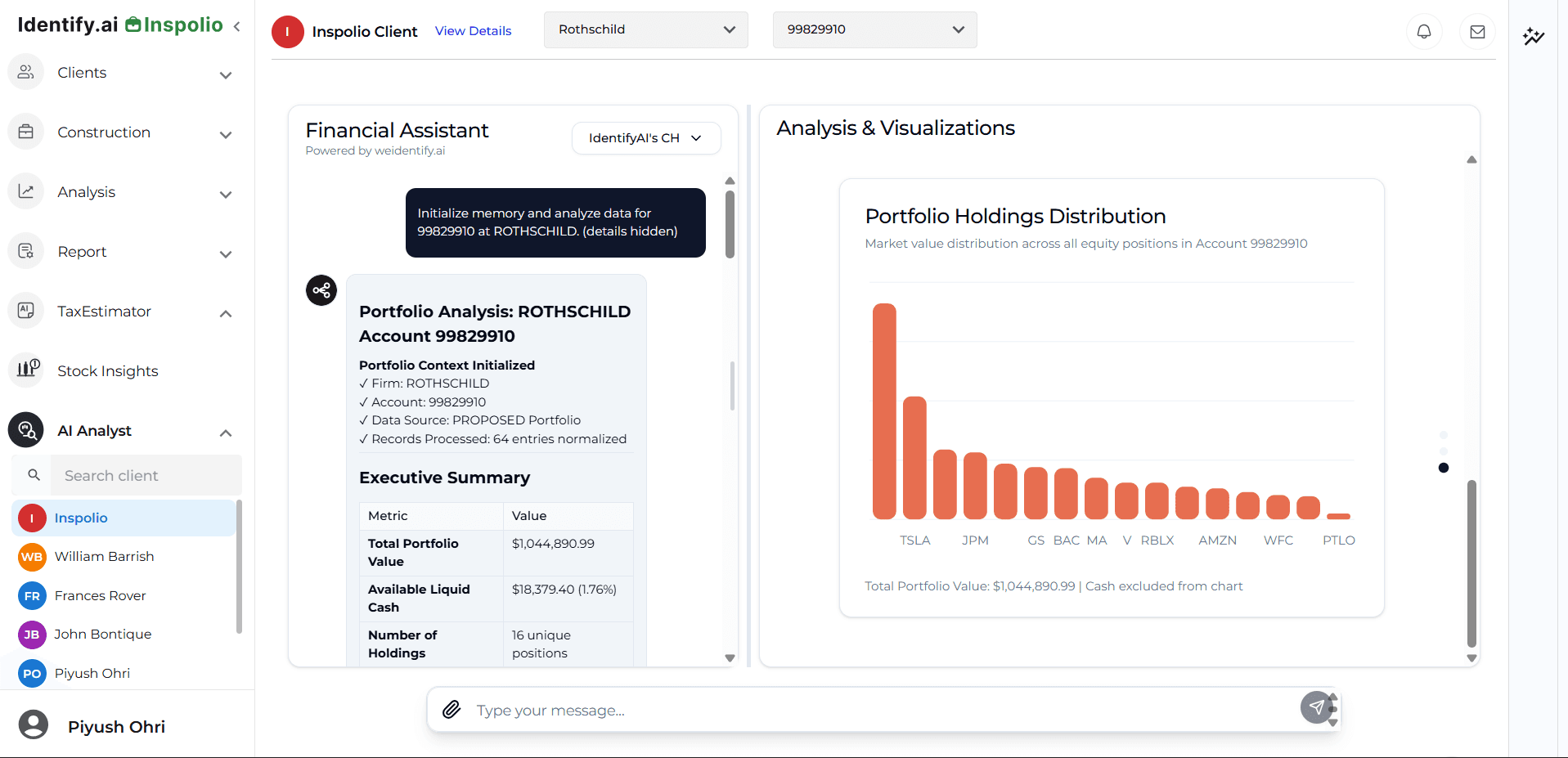Switch to client Frances Rover

tap(99, 595)
